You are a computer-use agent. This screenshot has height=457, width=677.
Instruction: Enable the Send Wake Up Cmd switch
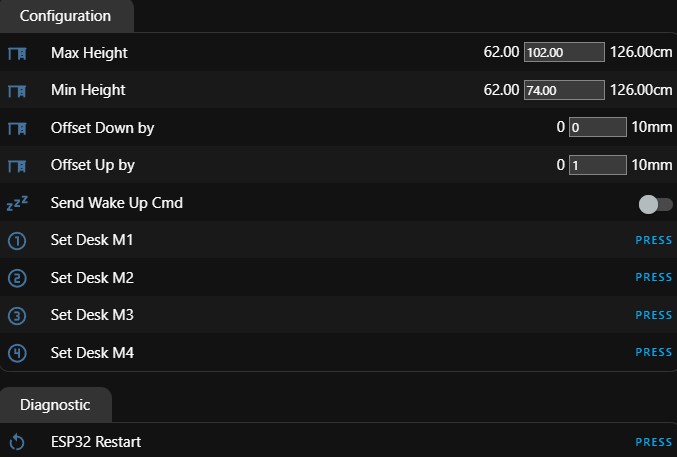pos(655,204)
